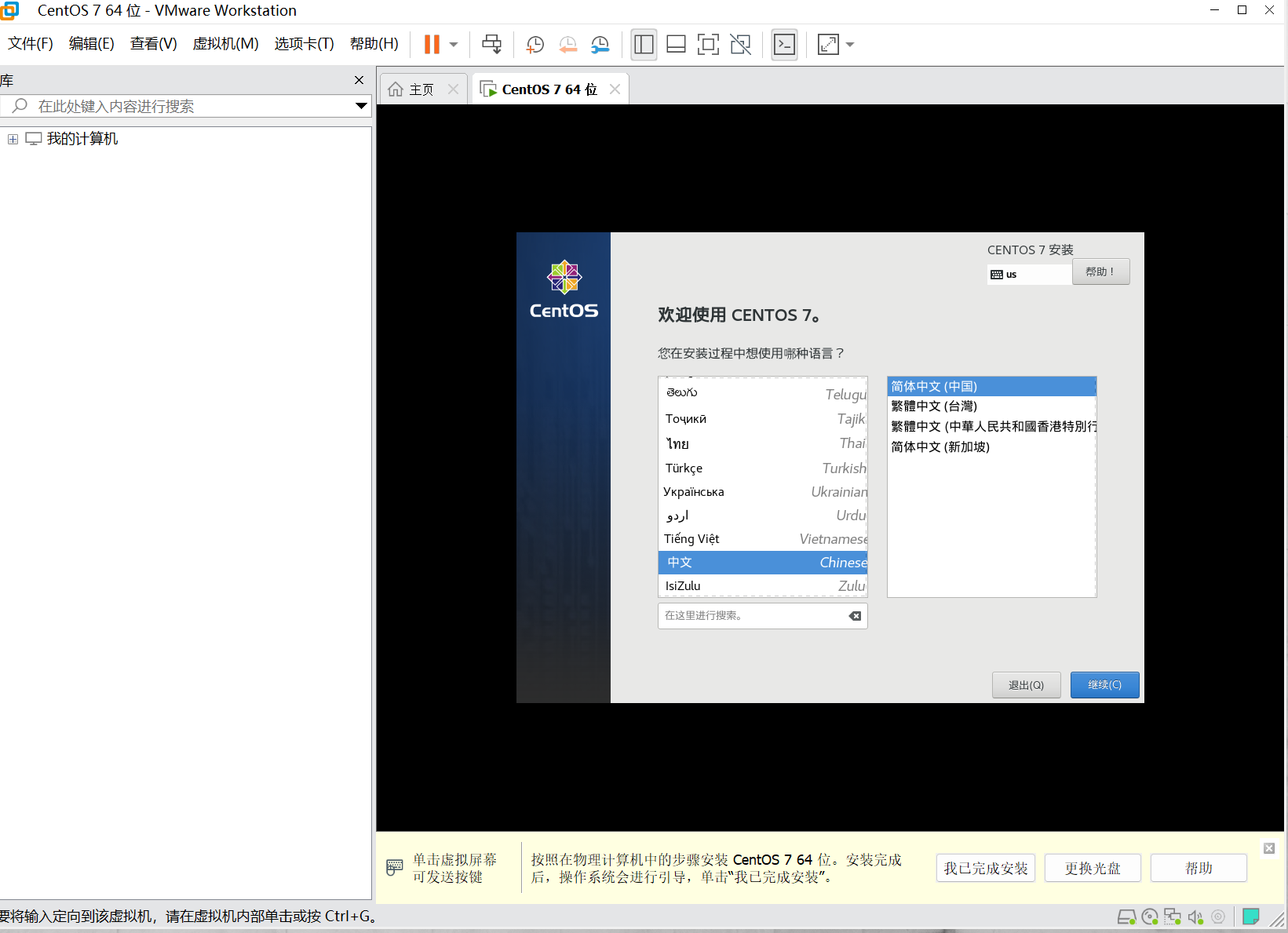Image resolution: width=1288 pixels, height=933 pixels.
Task: Enter full screen mode
Action: coord(709,44)
